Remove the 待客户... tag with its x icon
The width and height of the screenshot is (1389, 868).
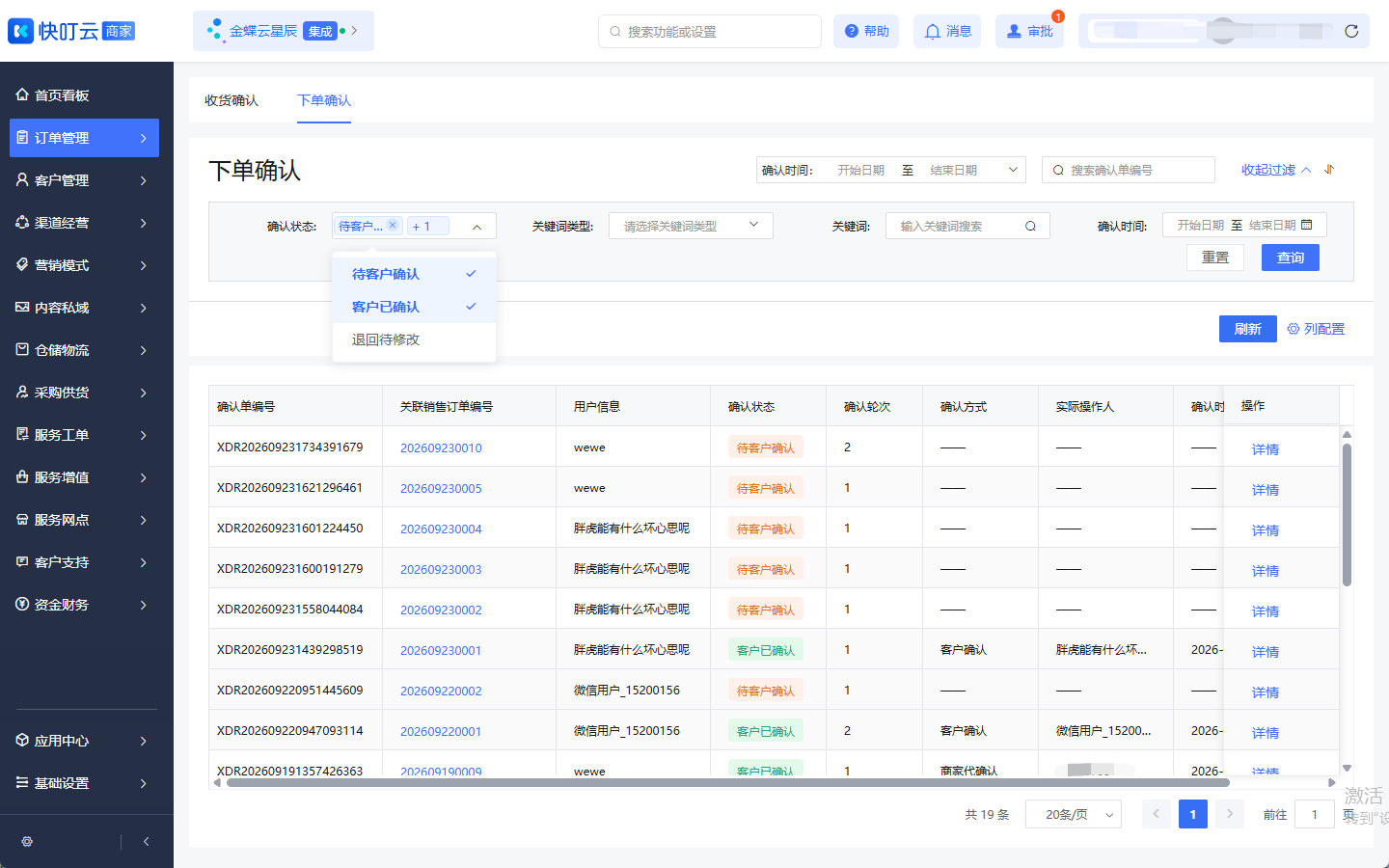tap(393, 225)
